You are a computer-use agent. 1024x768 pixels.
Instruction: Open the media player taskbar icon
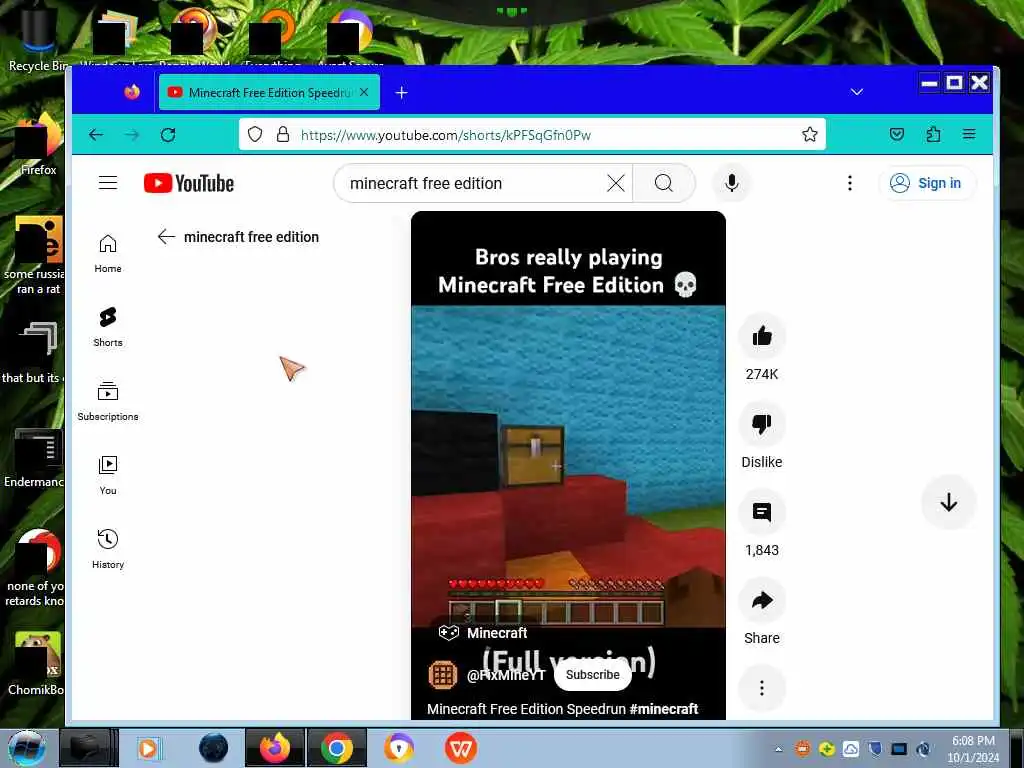click(x=150, y=748)
